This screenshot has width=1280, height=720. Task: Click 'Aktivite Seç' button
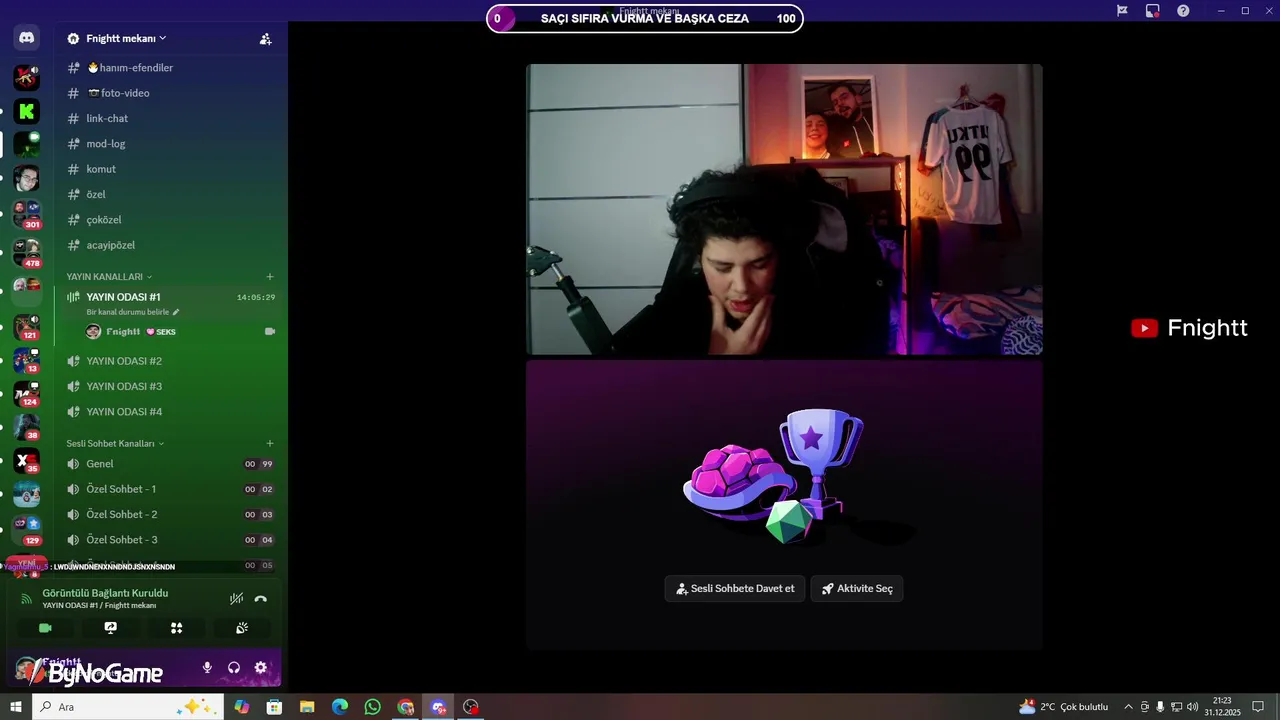coord(857,589)
